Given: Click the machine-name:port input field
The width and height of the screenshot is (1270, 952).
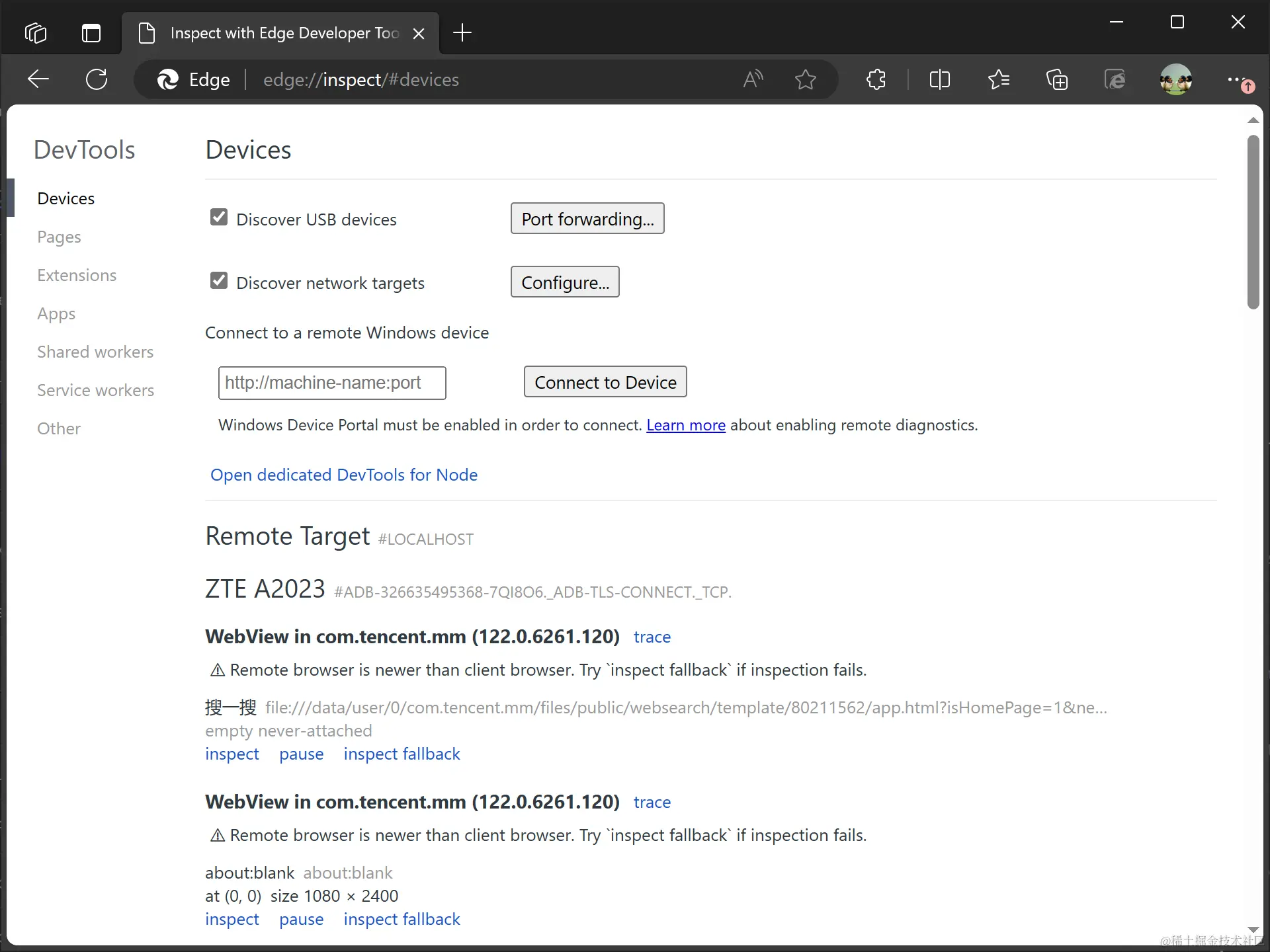Looking at the screenshot, I should tap(332, 383).
